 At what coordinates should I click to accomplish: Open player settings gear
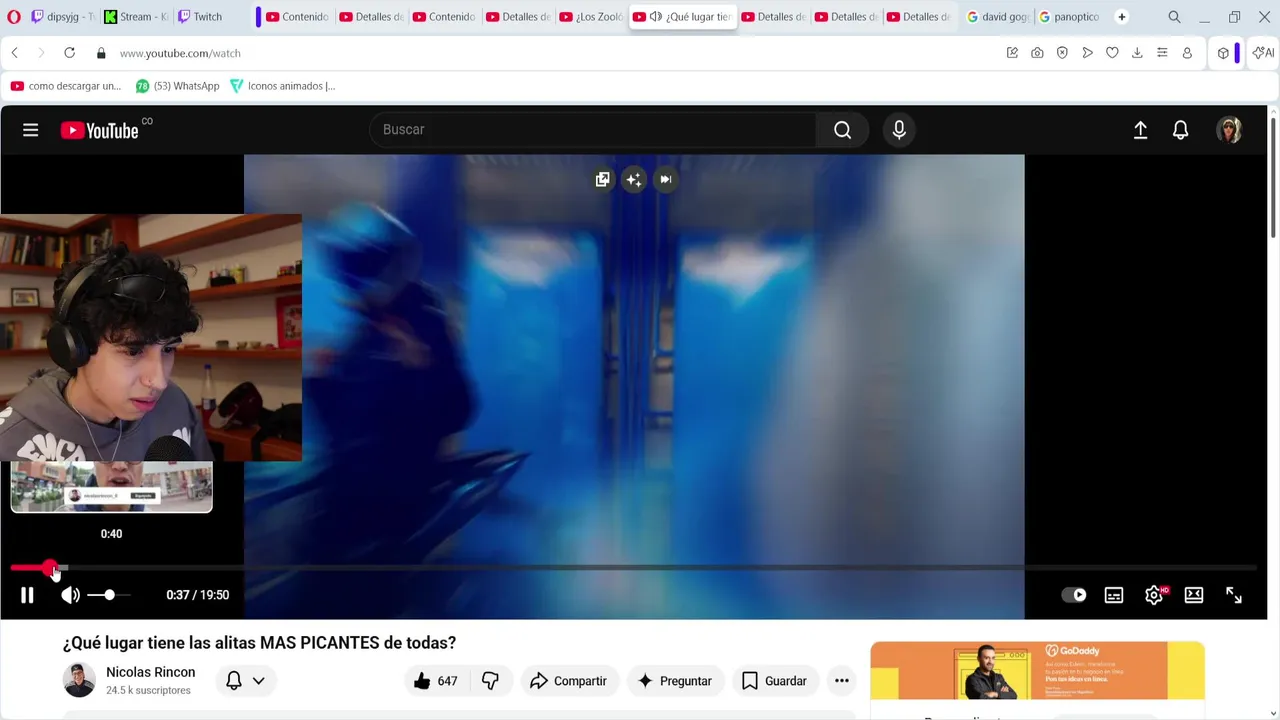[1154, 595]
